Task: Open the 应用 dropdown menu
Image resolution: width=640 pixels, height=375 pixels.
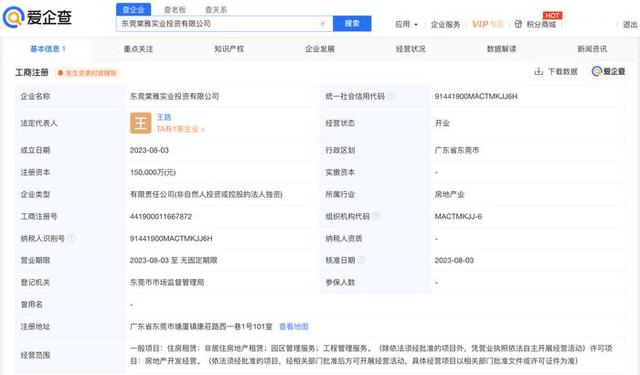Action: point(407,24)
